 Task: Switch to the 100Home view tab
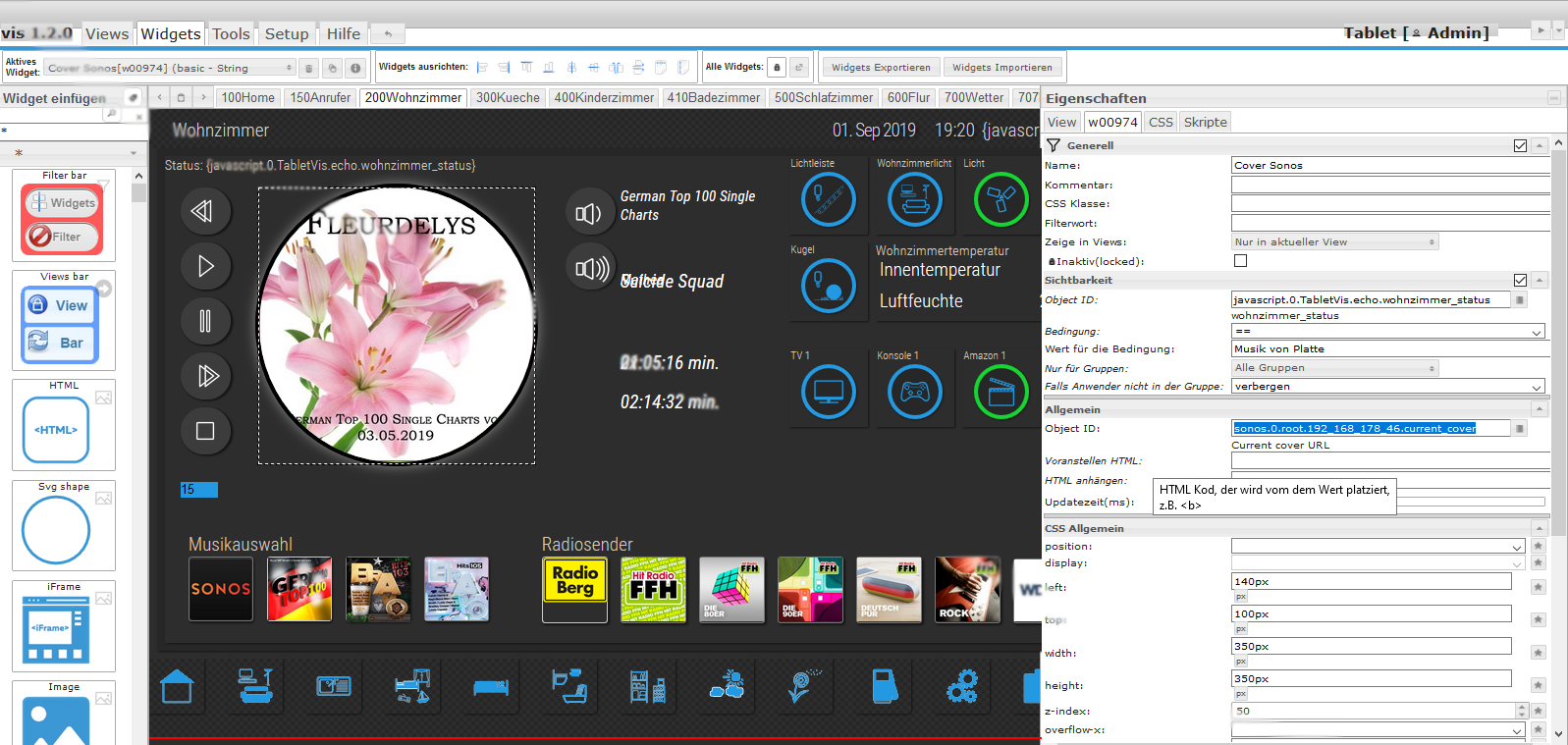pyautogui.click(x=247, y=97)
